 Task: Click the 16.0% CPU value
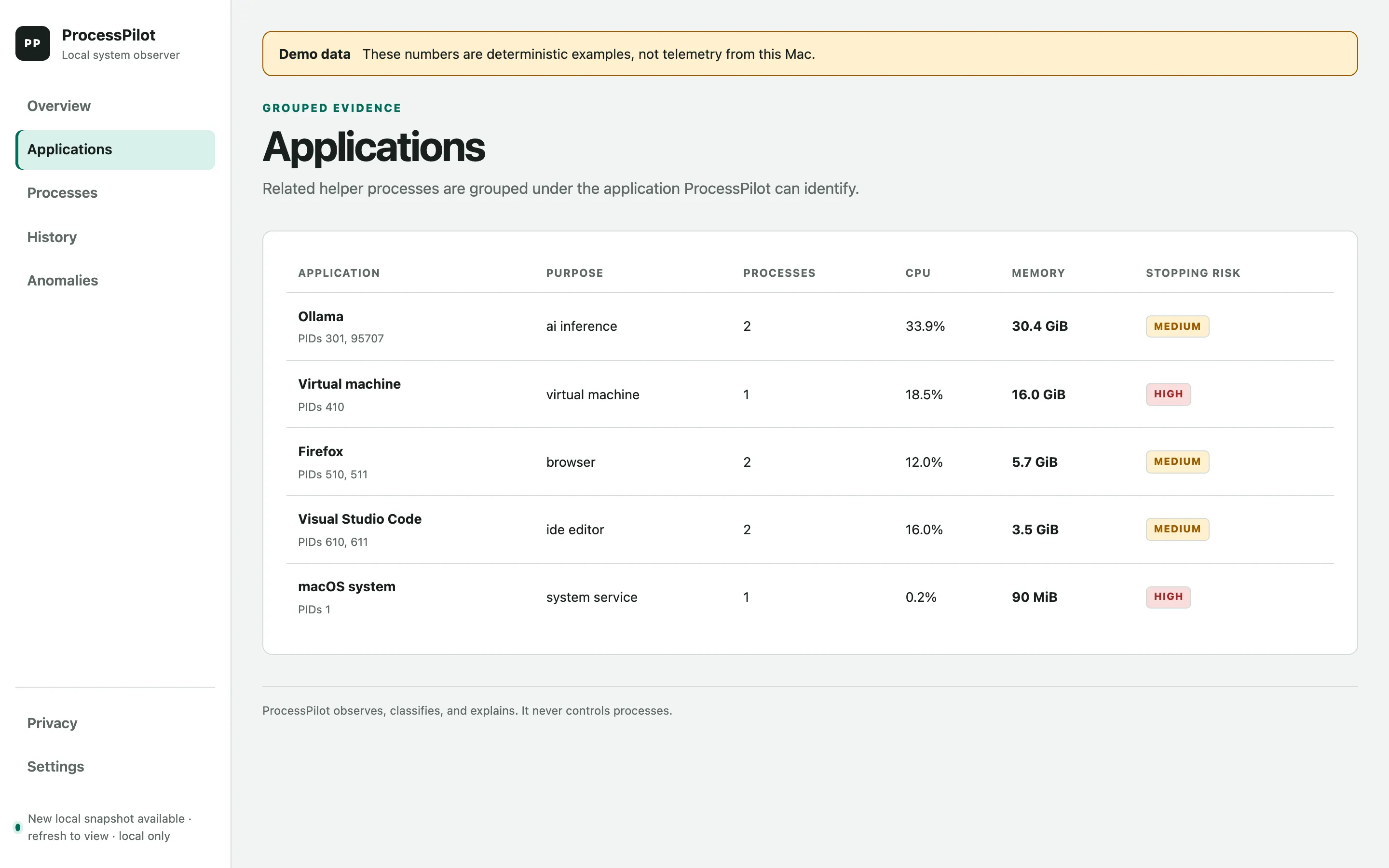point(924,530)
